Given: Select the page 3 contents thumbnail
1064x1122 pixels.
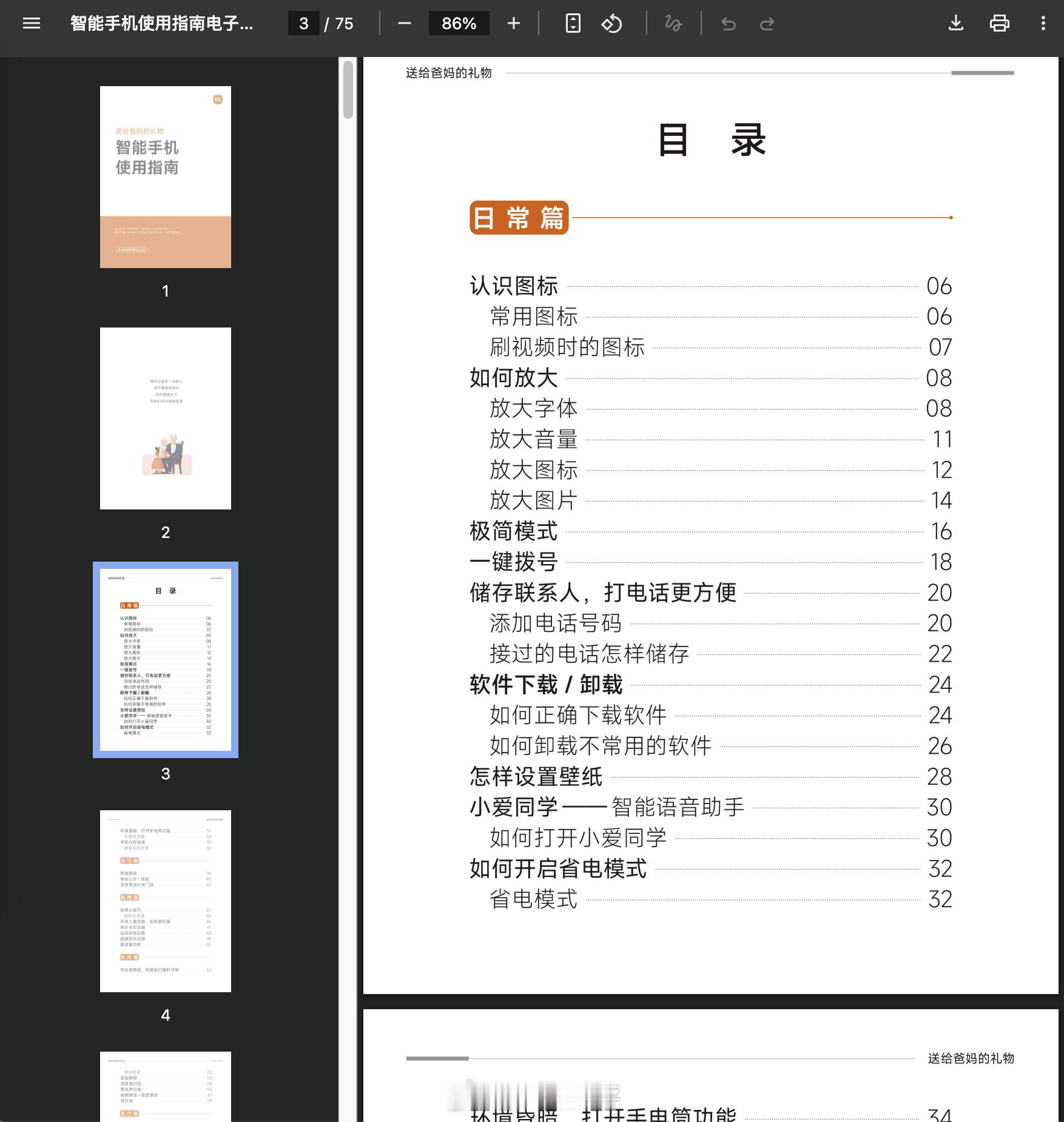Looking at the screenshot, I should pos(166,660).
